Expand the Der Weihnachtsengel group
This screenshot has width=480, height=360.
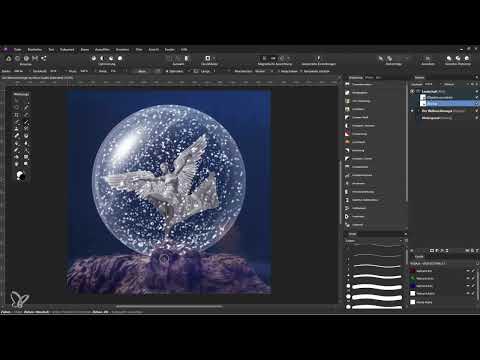click(412, 111)
